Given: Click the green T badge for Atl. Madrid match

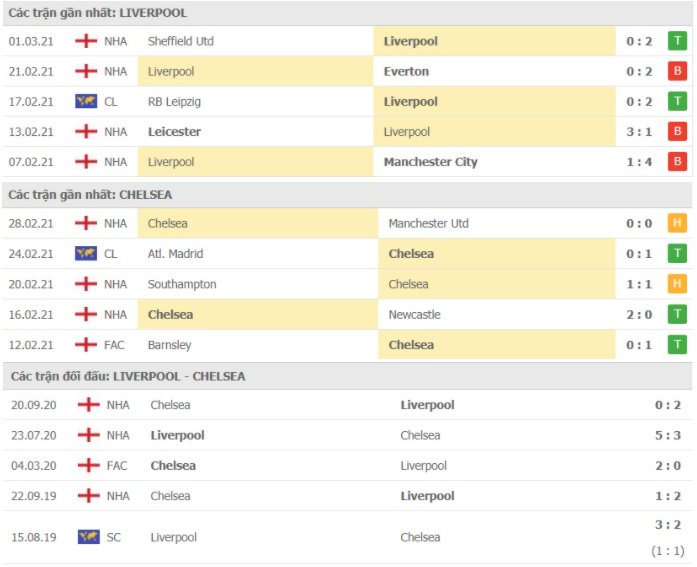Looking at the screenshot, I should (x=677, y=254).
